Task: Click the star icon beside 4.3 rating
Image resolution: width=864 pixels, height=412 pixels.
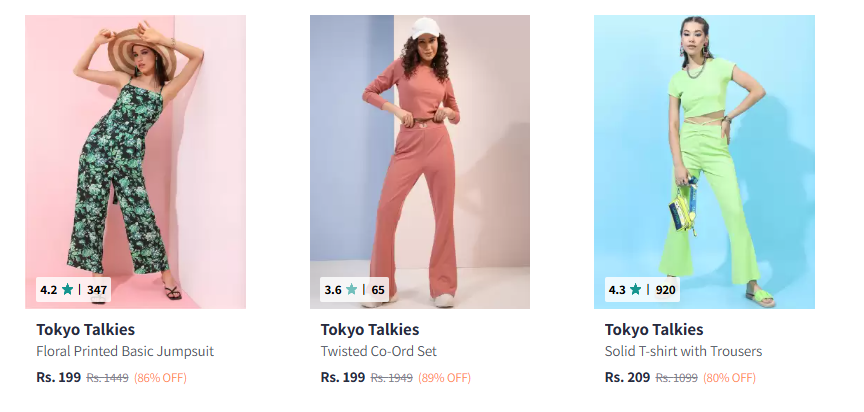Action: click(x=636, y=290)
